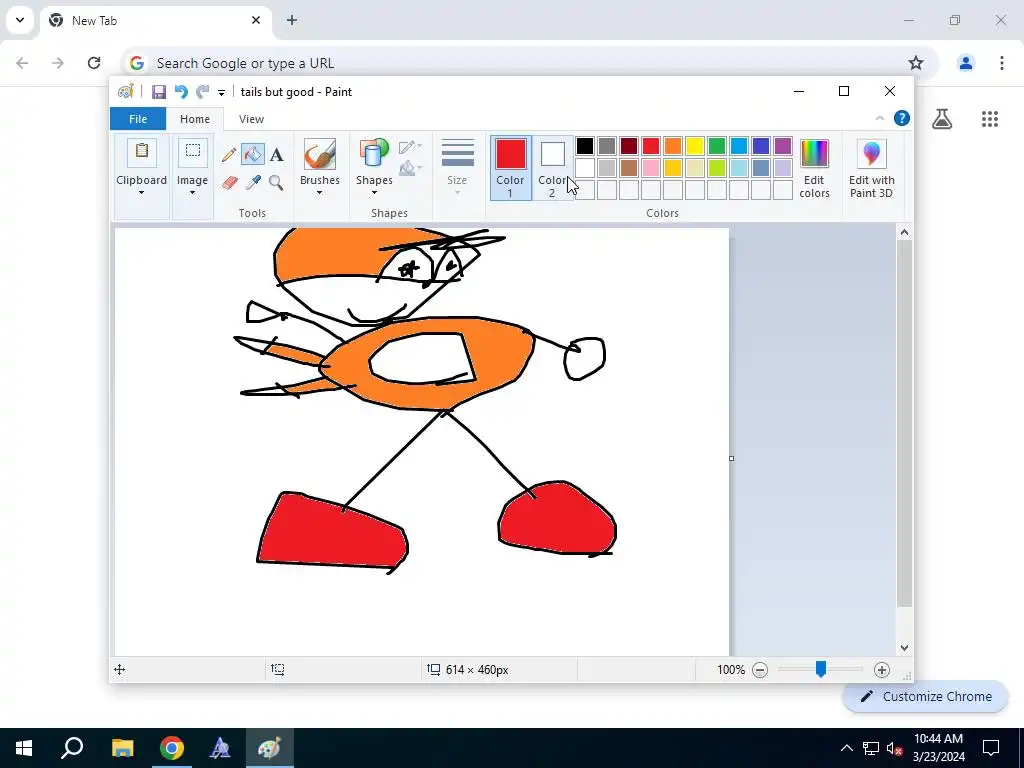Open the File menu in Paint
This screenshot has height=768, width=1024.
tap(138, 119)
